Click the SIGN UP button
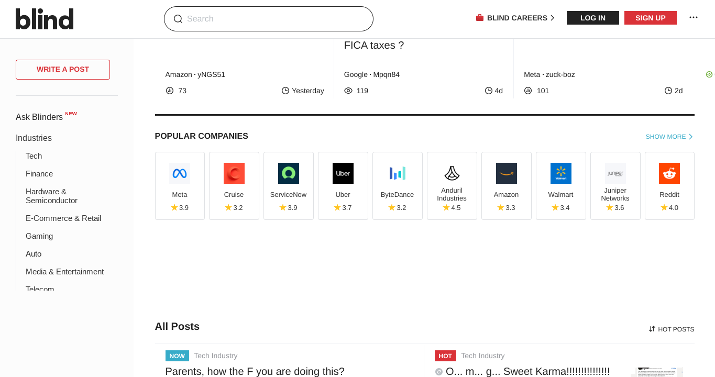This screenshot has height=377, width=715. click(x=650, y=18)
